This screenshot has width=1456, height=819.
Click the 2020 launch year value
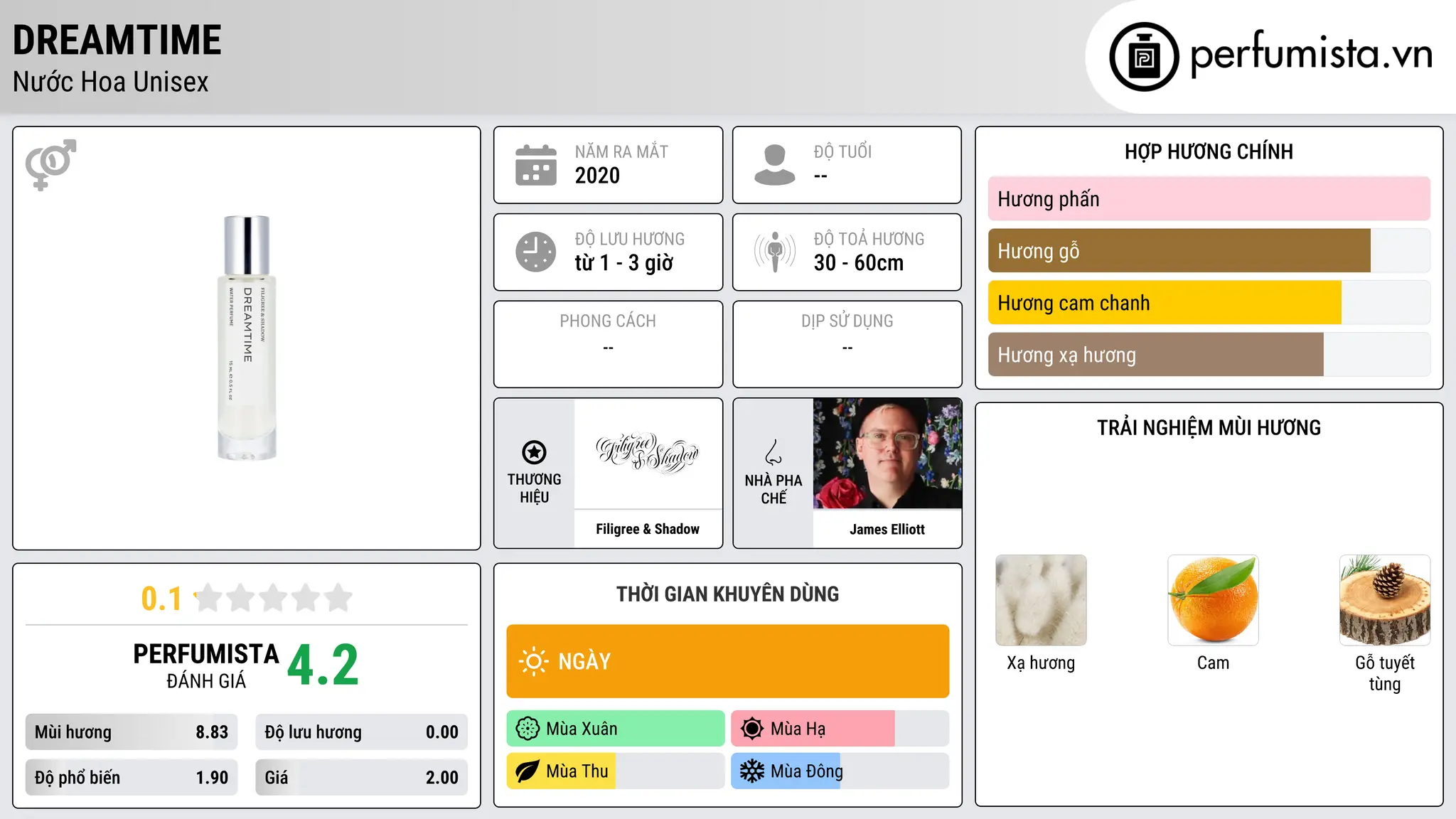[597, 176]
